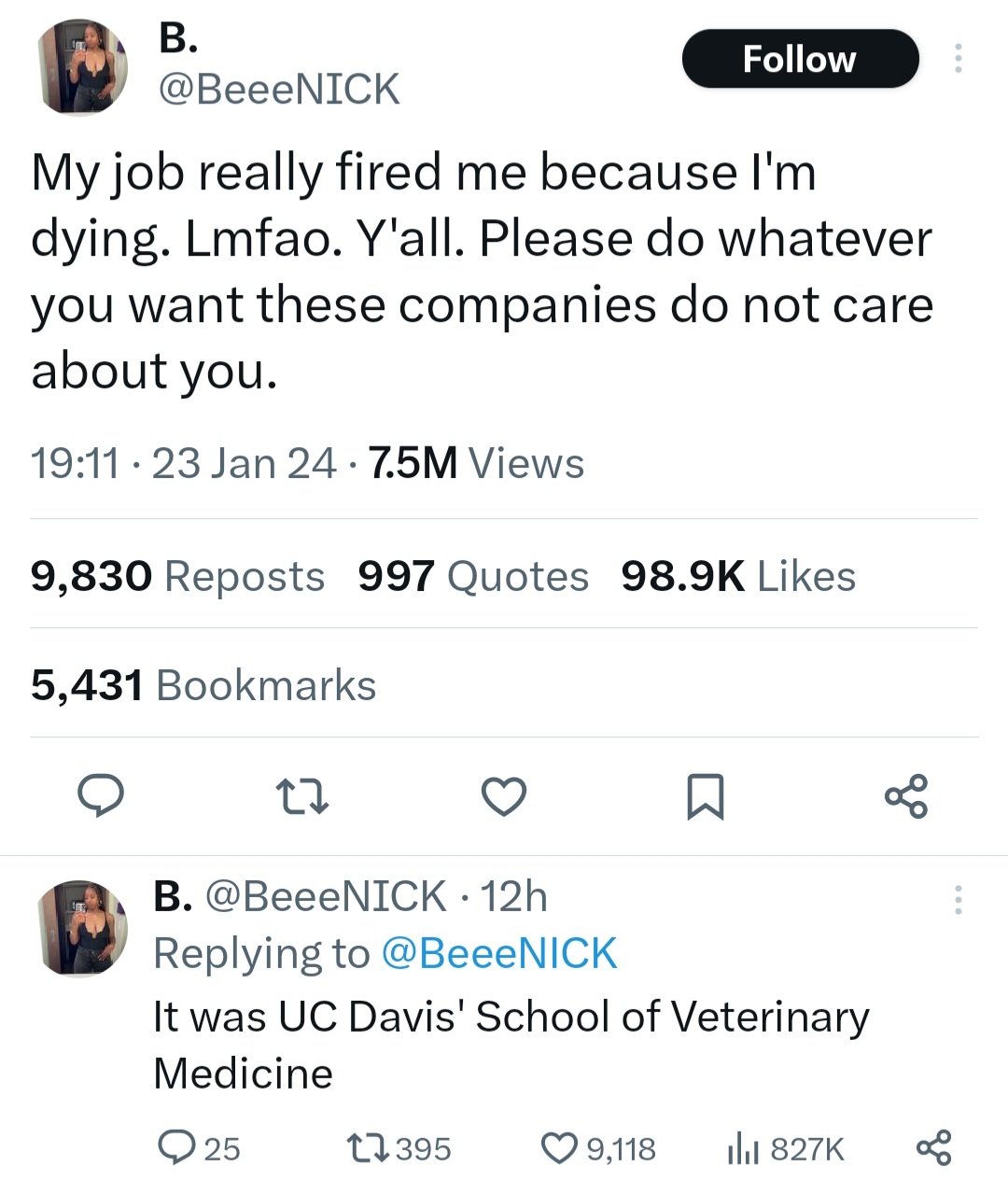Reply to the main tweet

point(100,796)
